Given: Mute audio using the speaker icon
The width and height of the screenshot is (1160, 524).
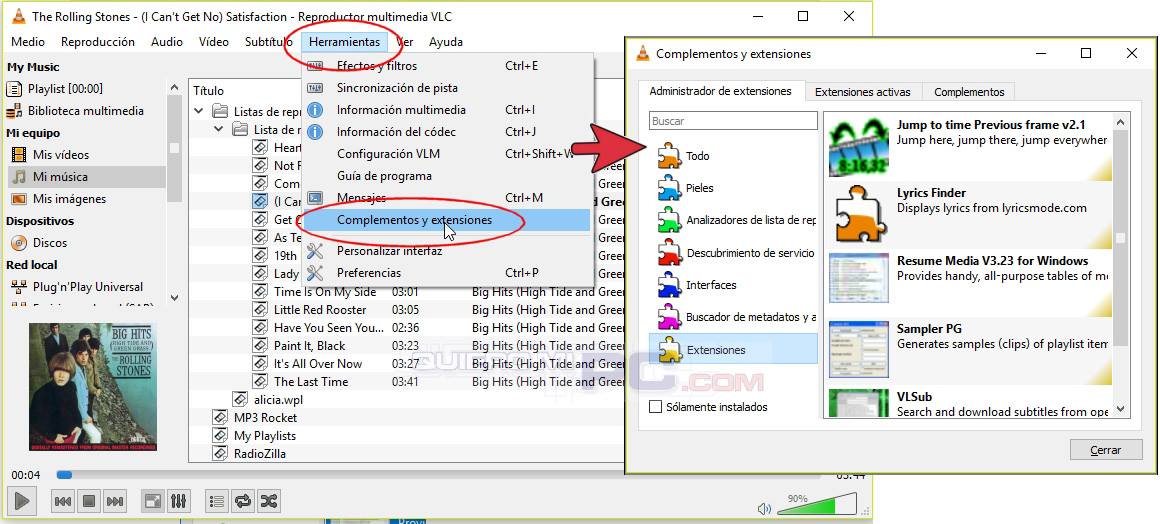Looking at the screenshot, I should click(x=764, y=508).
